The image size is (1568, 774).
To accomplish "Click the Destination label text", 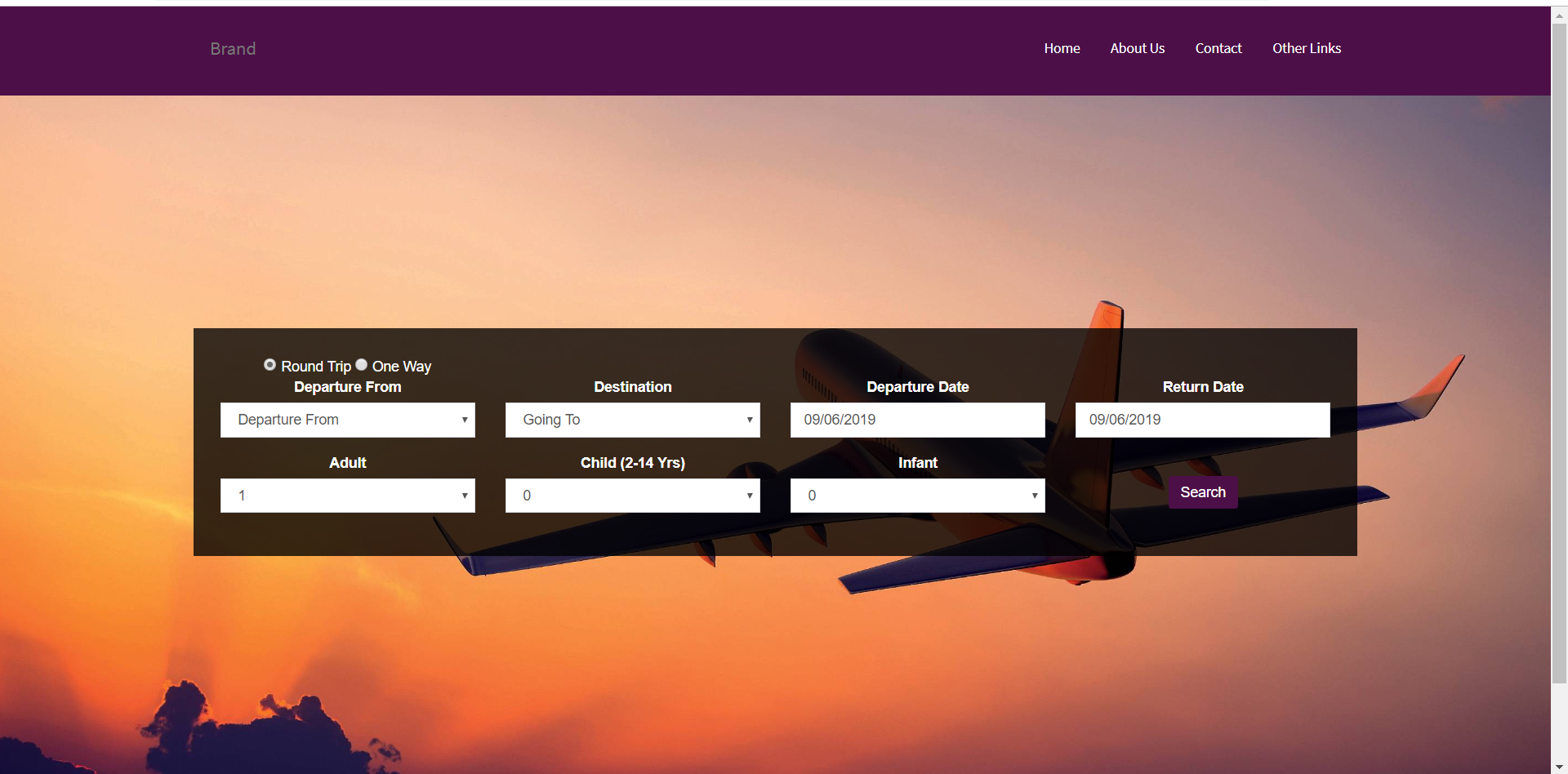I will point(632,387).
